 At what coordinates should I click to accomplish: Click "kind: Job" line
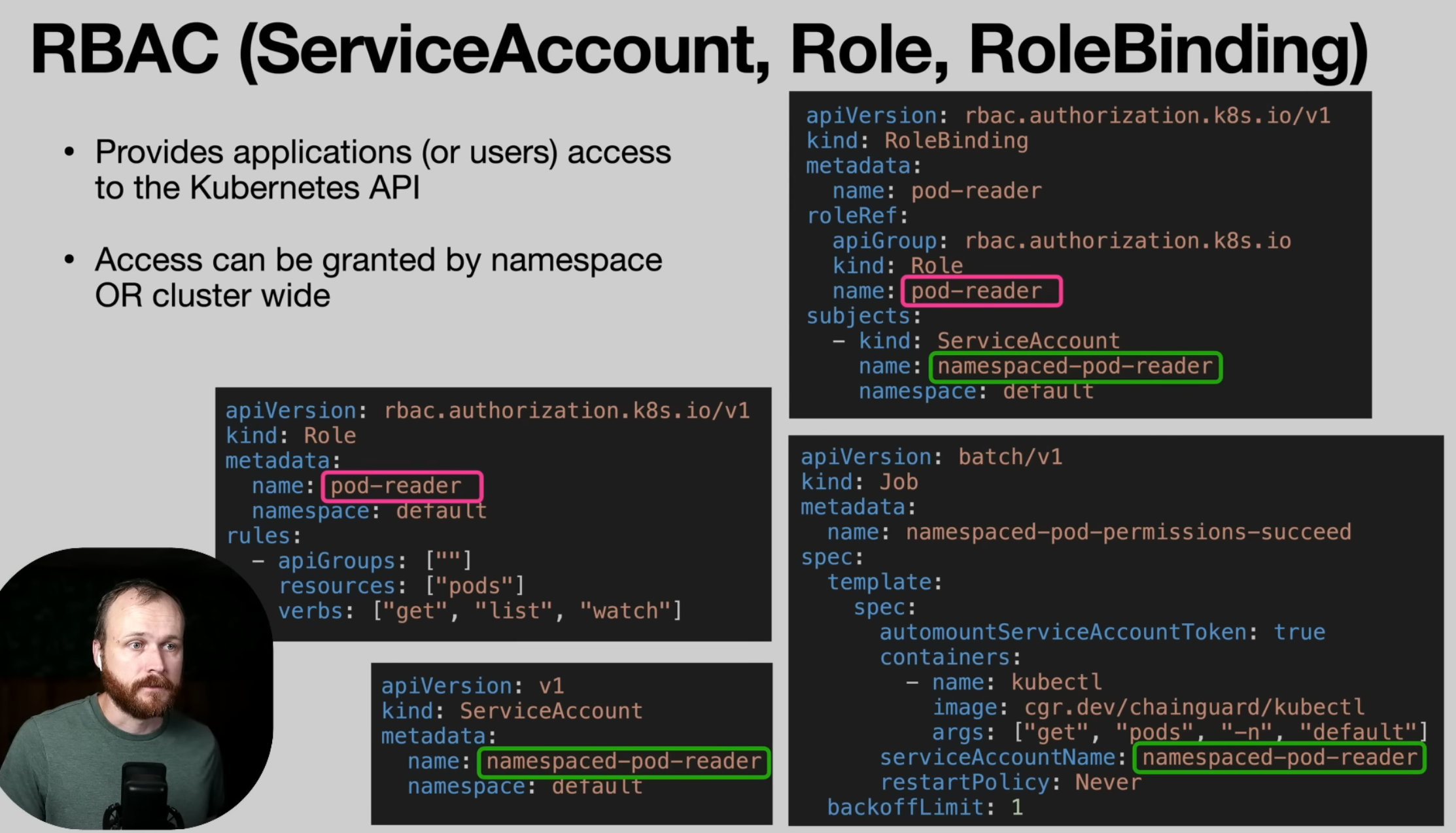pos(859,482)
